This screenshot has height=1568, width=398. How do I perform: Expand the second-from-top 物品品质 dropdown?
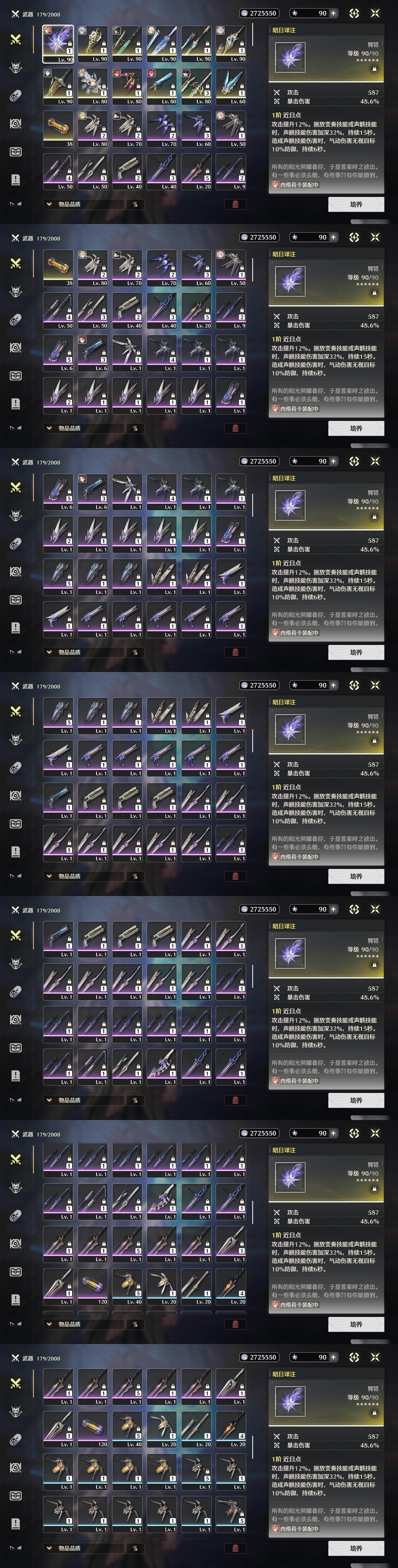tap(83, 428)
